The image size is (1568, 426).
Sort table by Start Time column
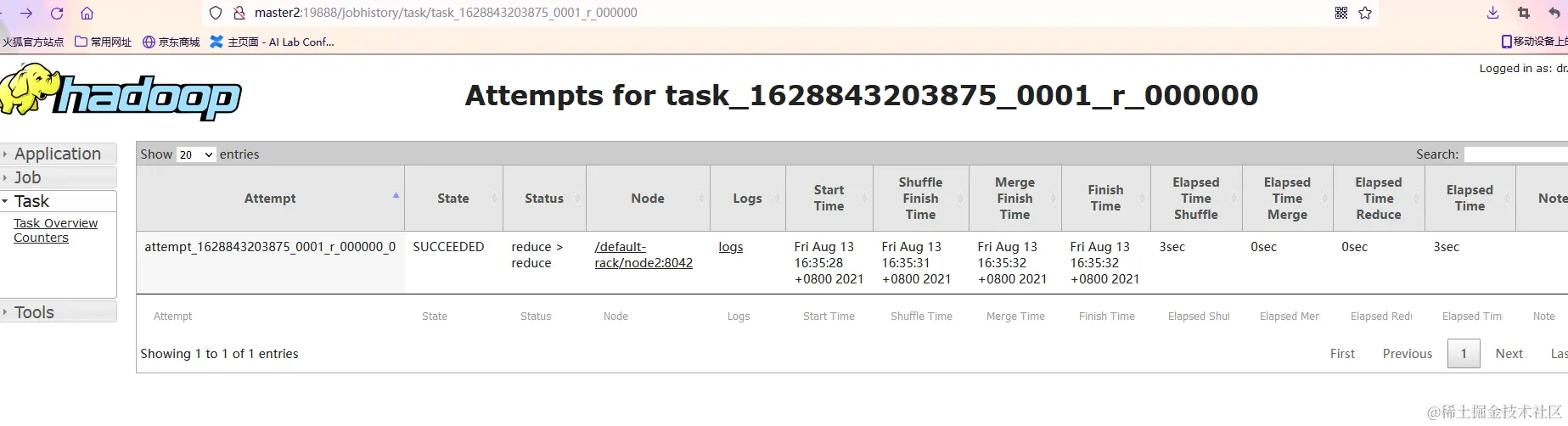[x=829, y=199]
